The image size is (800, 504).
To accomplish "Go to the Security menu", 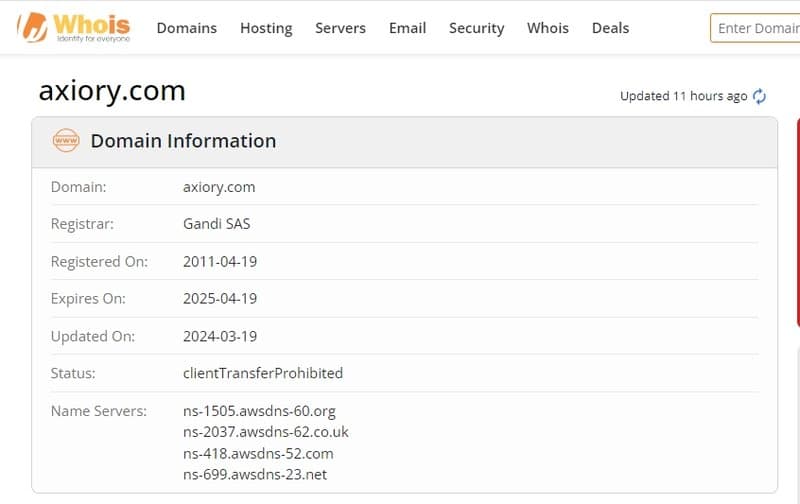I will 476,28.
